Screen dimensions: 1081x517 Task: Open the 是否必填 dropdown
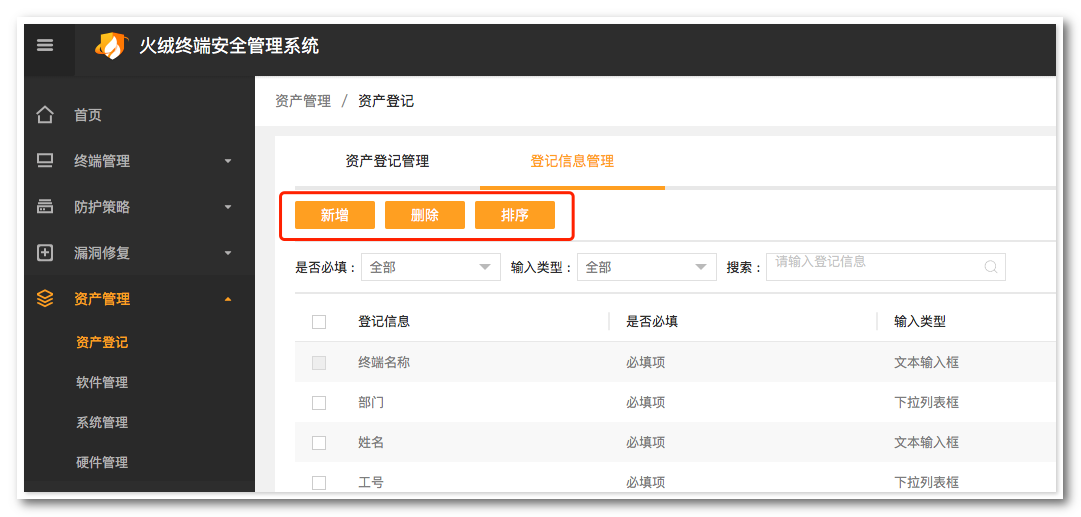430,267
